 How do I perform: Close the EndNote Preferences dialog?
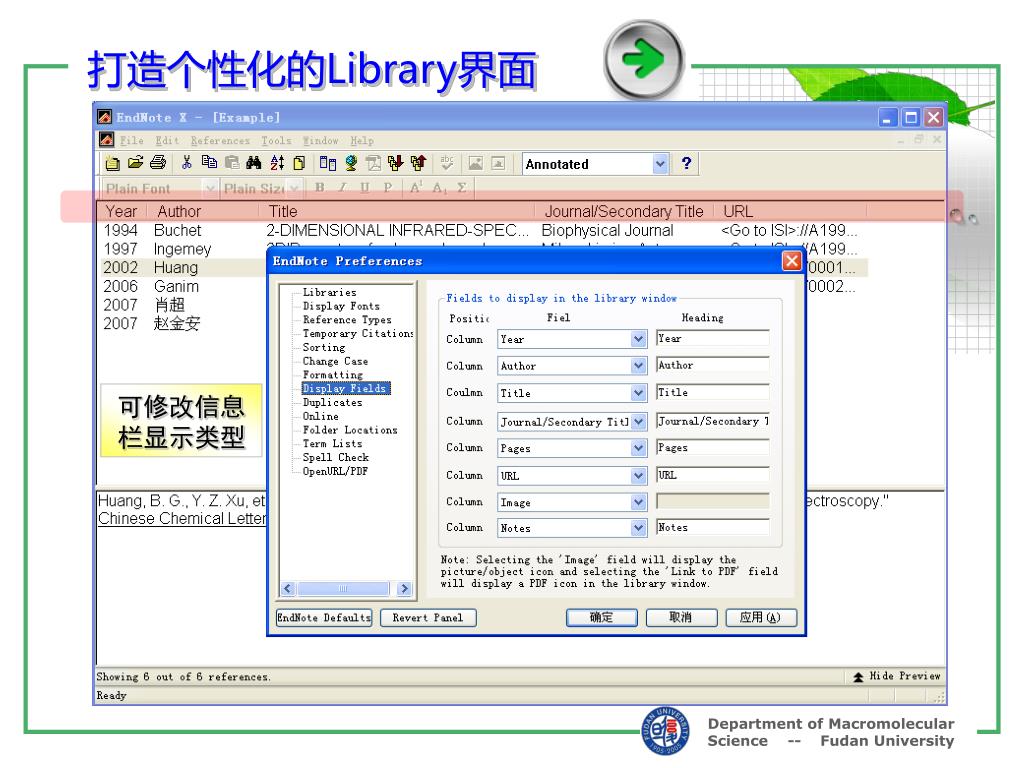pos(791,261)
